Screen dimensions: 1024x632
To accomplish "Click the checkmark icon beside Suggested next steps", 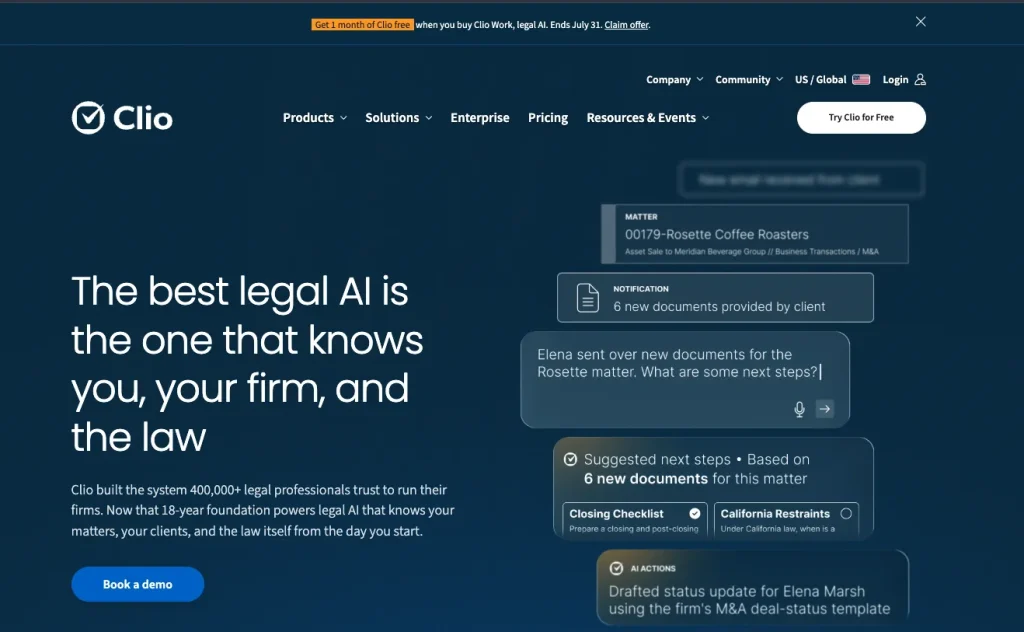I will click(x=570, y=460).
